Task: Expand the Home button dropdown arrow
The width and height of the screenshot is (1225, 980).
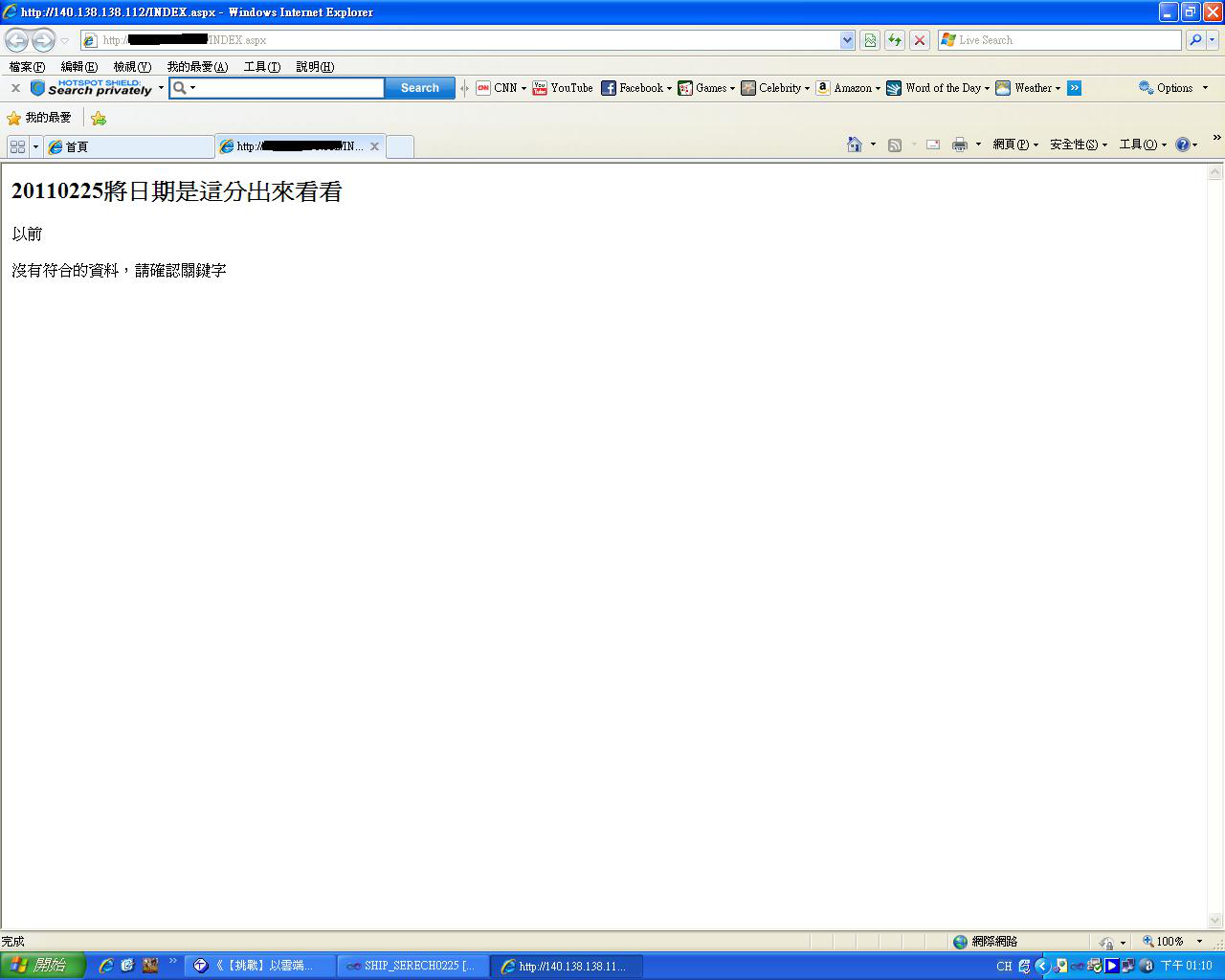Action: [873, 145]
